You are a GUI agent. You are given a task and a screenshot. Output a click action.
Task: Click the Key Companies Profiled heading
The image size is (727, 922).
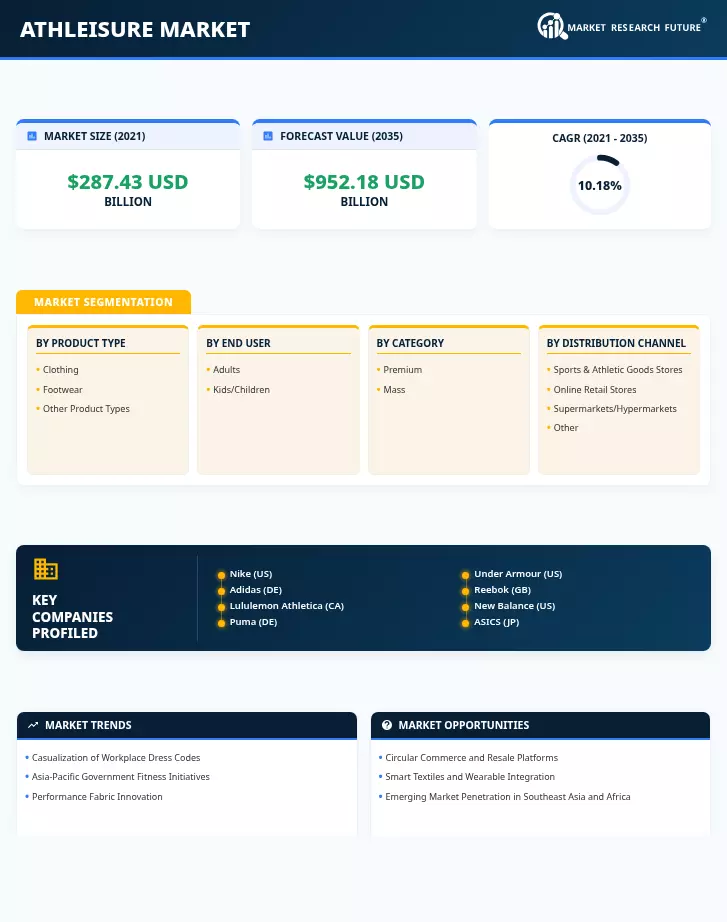(72, 617)
